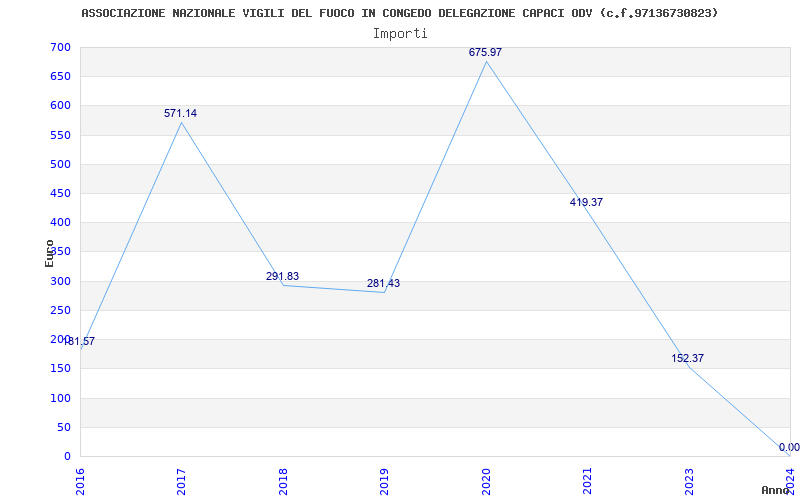
Task: Click the 571.14 data label at 2017
Action: pyautogui.click(x=180, y=113)
